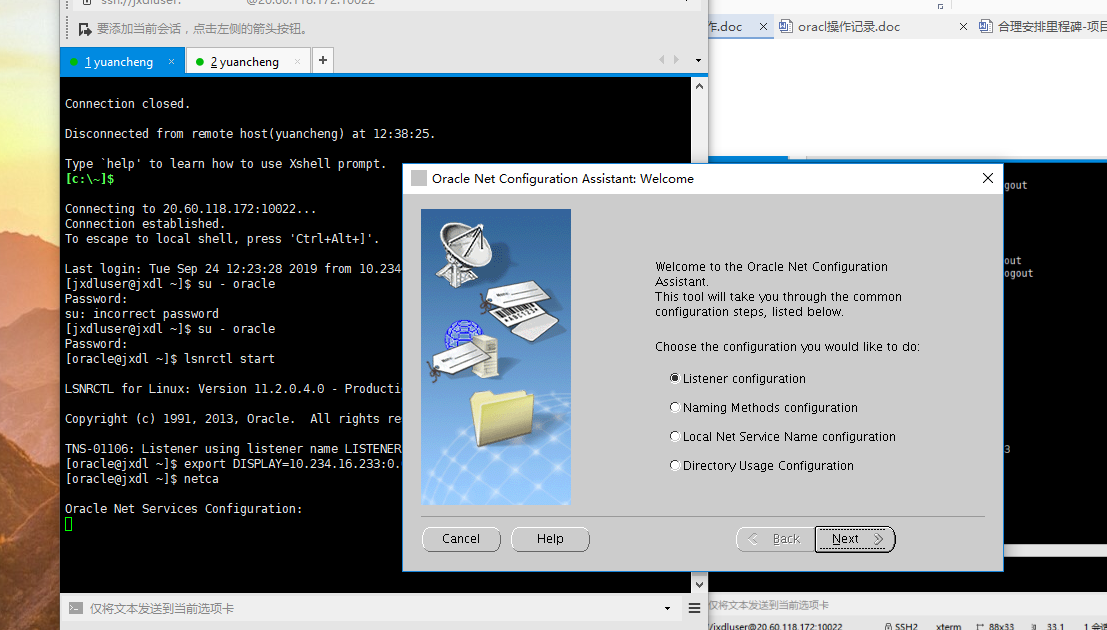Click the 'netca' command line in terminal

[142, 479]
